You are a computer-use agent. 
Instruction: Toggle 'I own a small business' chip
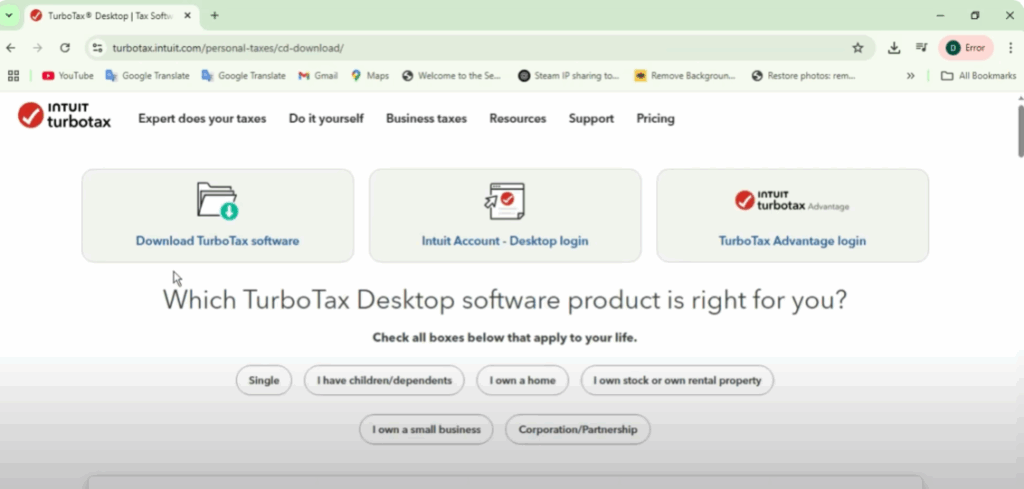426,430
